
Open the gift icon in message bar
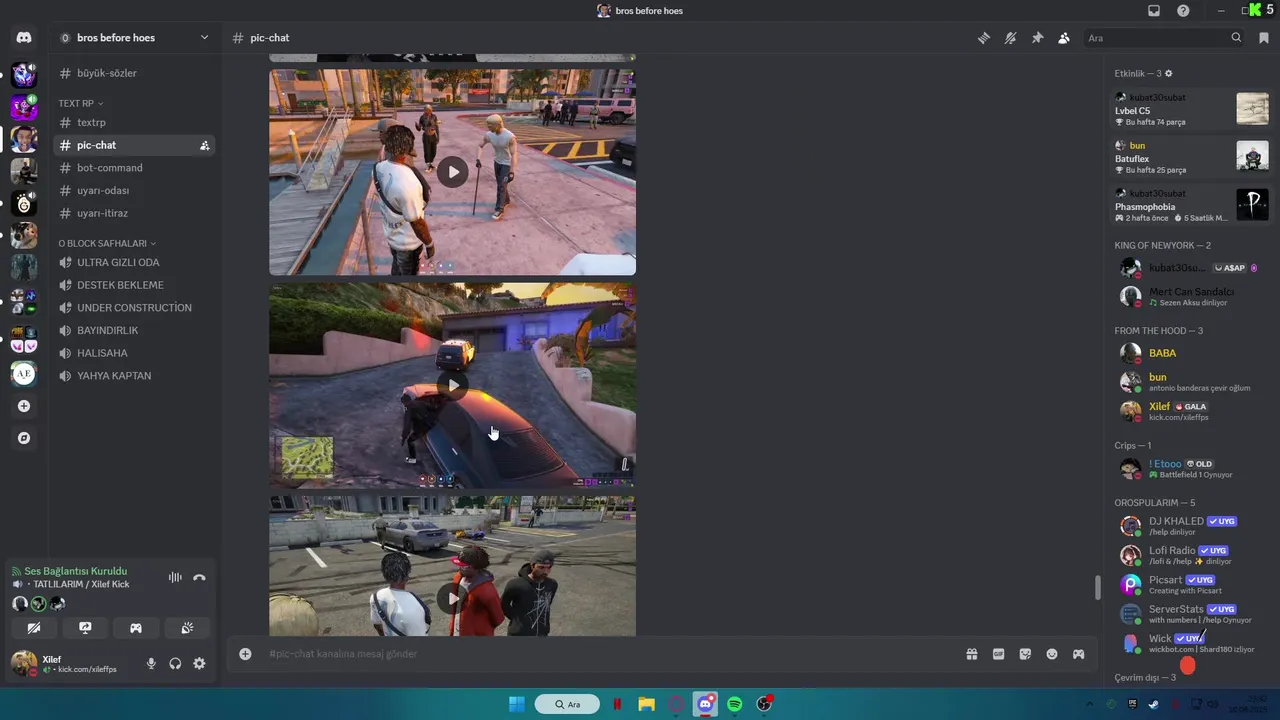(971, 654)
